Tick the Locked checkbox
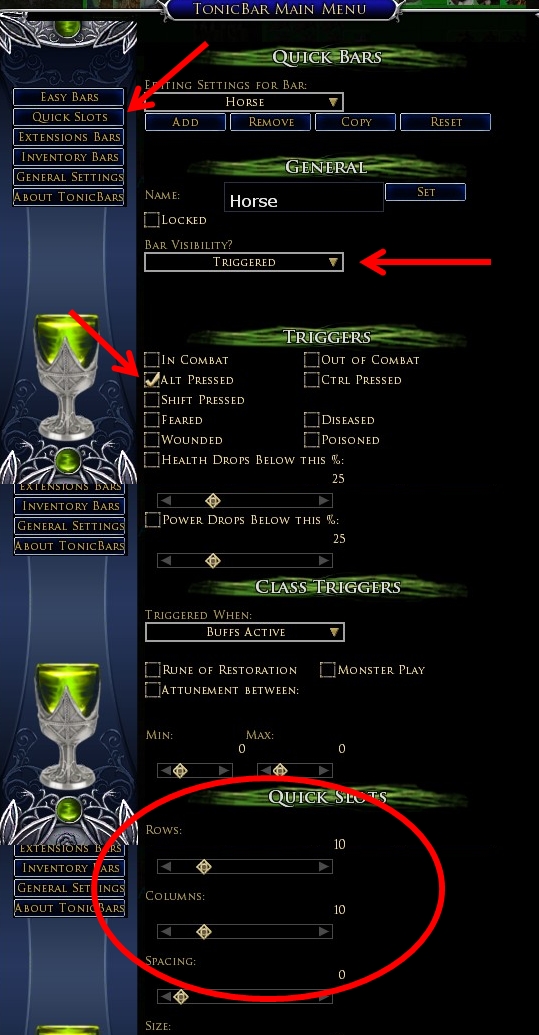 (x=152, y=220)
